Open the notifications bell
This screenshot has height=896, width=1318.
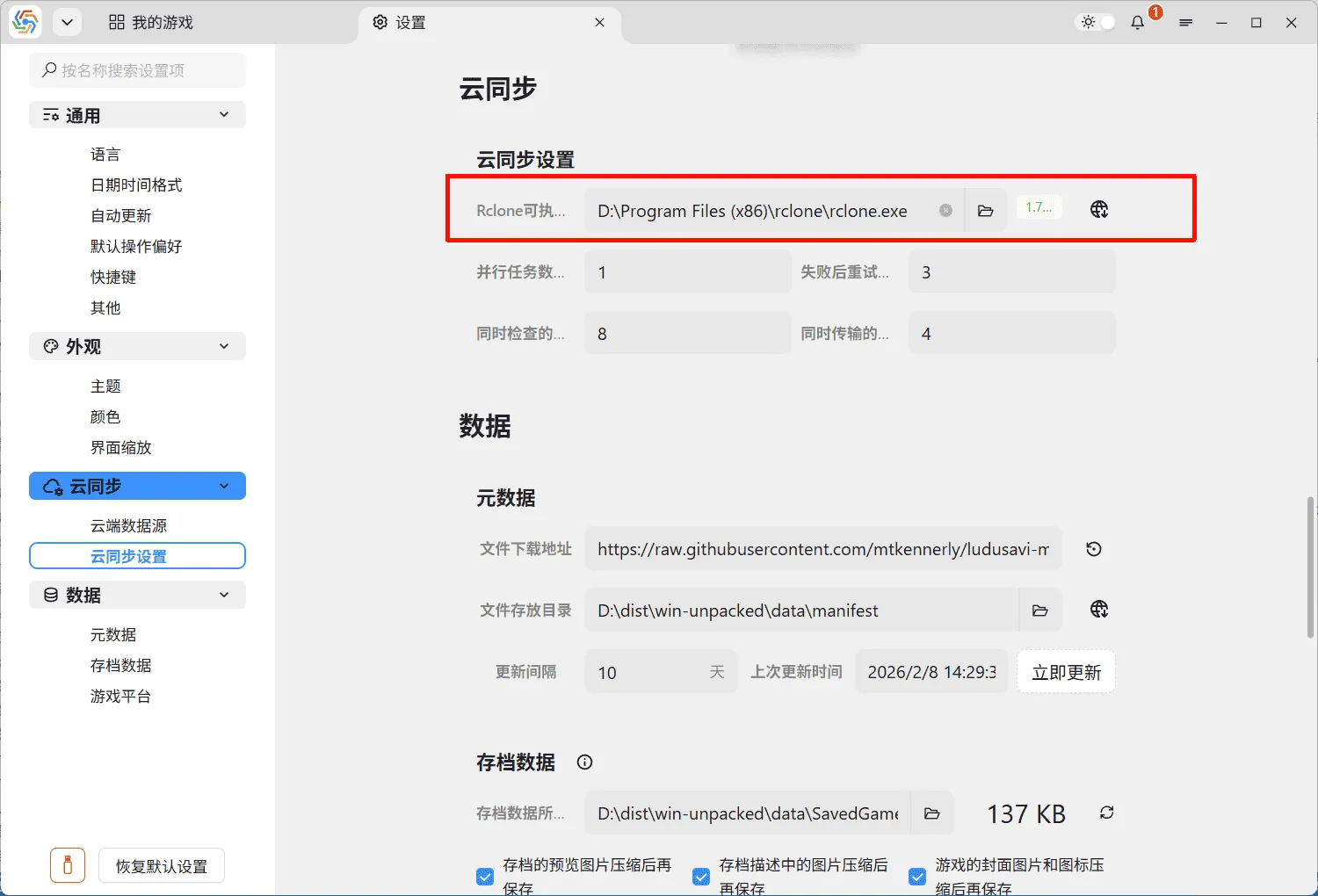1136,22
